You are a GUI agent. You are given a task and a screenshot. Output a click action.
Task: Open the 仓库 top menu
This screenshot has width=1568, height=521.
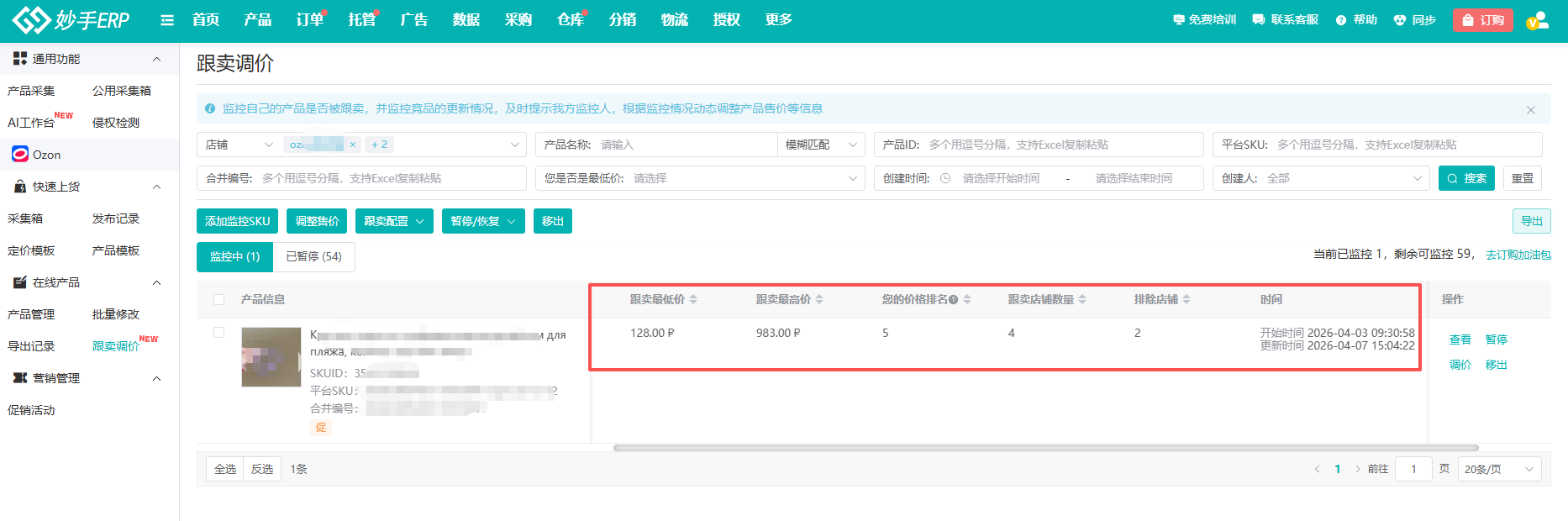click(x=571, y=20)
